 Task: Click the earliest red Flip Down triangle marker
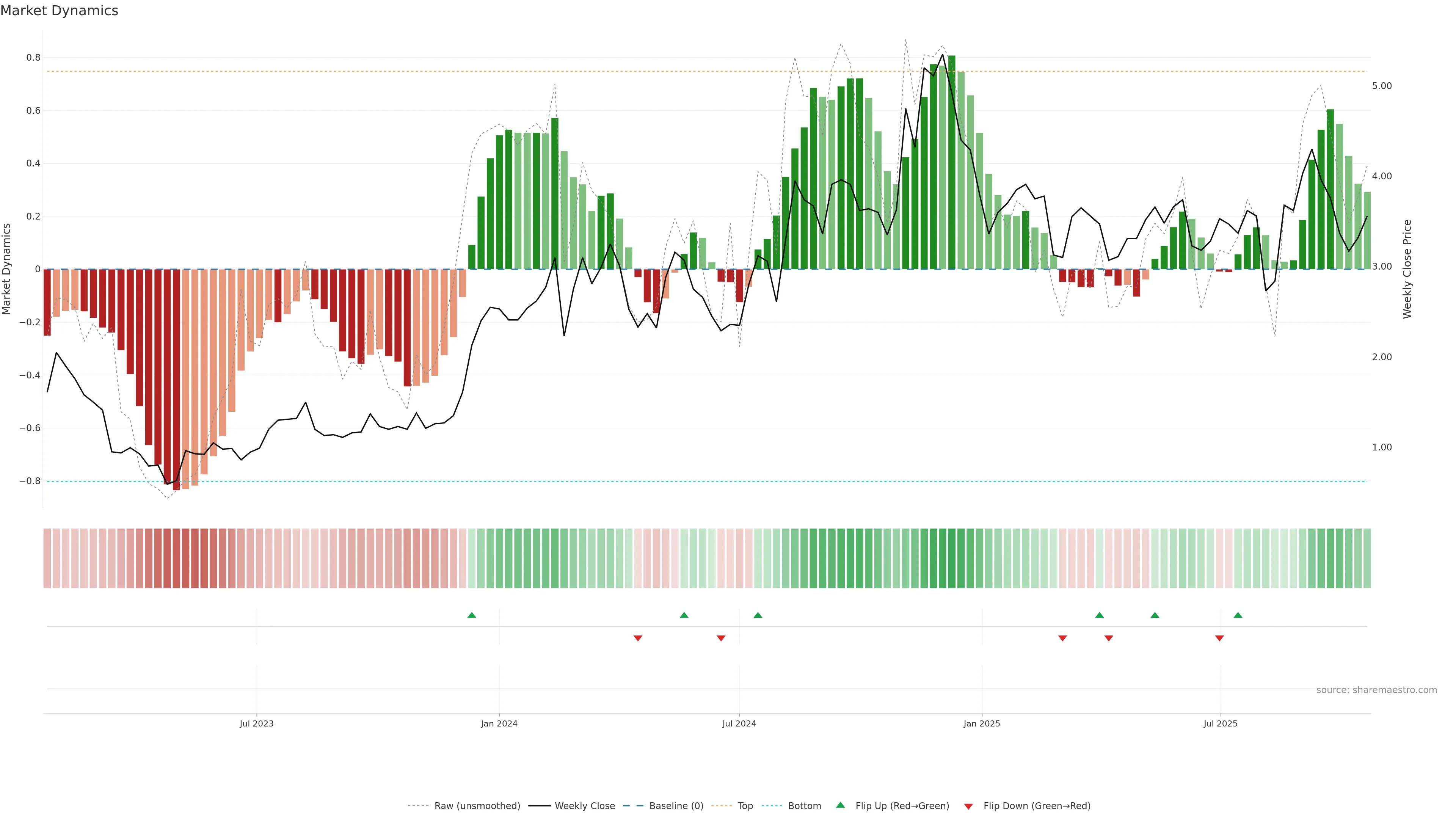[x=637, y=638]
